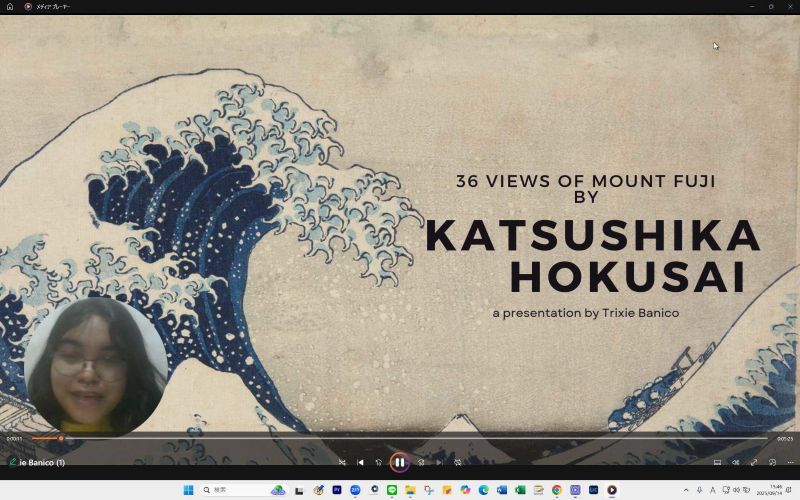800x500 pixels.
Task: Click the total duration at the seek bar's right
Action: click(785, 439)
